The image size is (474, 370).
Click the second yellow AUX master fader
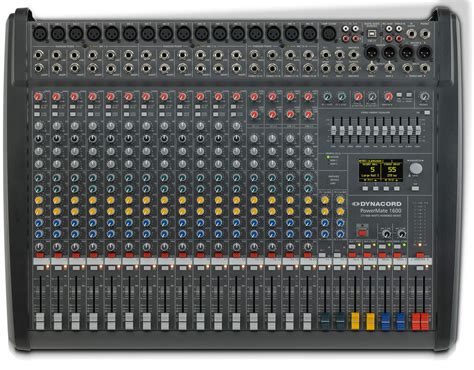click(370, 321)
